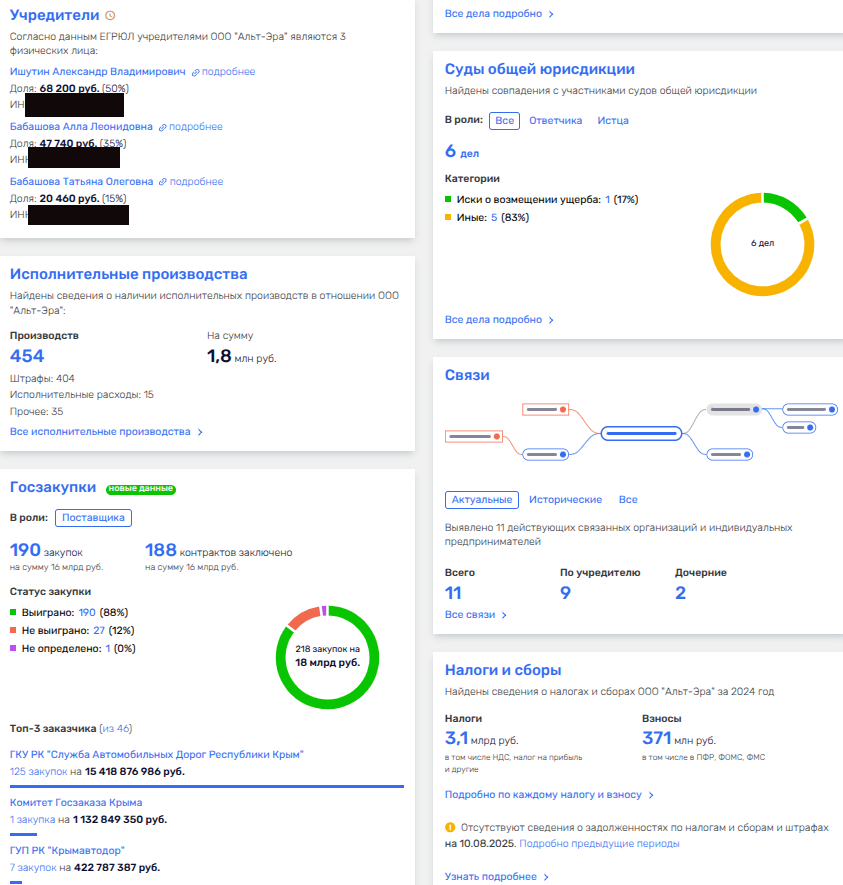Select the Все role filter in courts section

(x=504, y=120)
